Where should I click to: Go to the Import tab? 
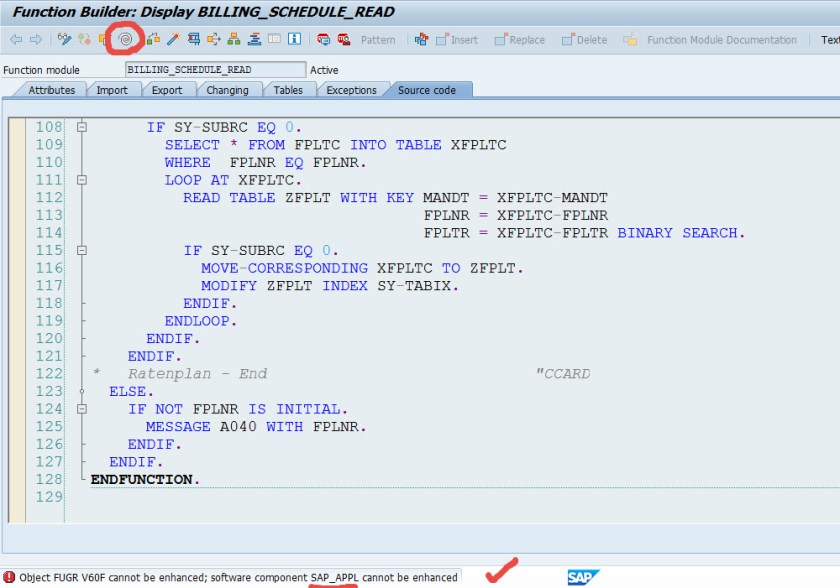[111, 90]
